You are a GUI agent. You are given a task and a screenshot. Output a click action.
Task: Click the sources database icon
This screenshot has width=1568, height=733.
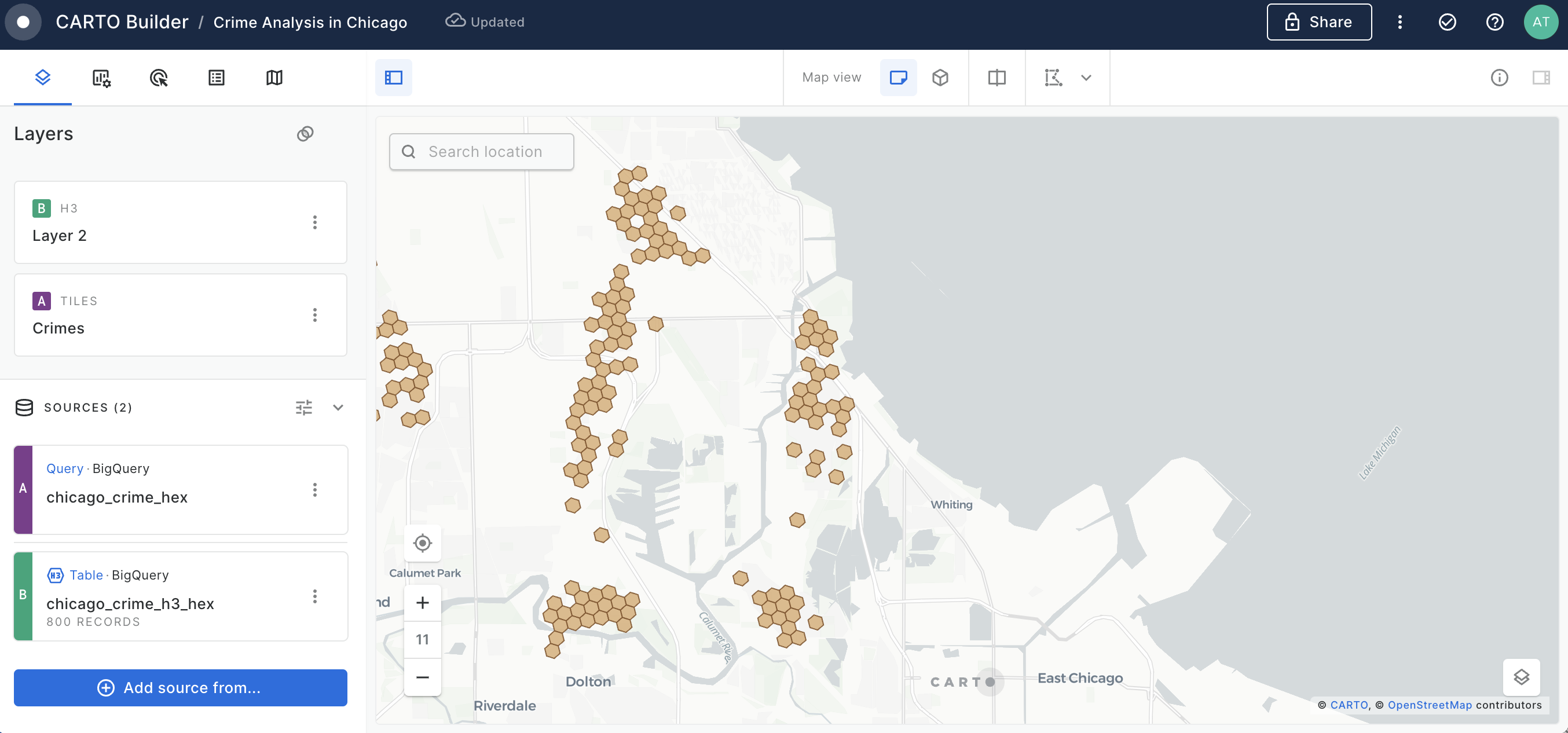click(x=24, y=407)
